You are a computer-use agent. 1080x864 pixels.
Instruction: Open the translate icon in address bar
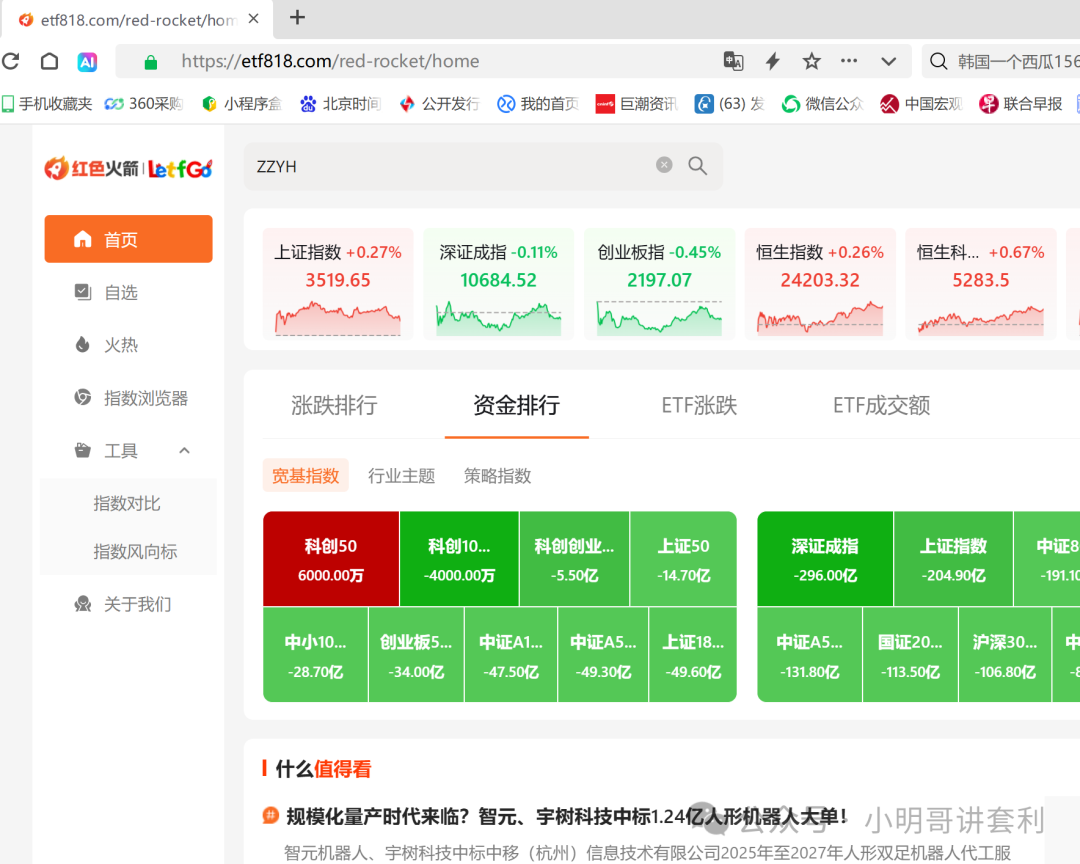click(733, 62)
